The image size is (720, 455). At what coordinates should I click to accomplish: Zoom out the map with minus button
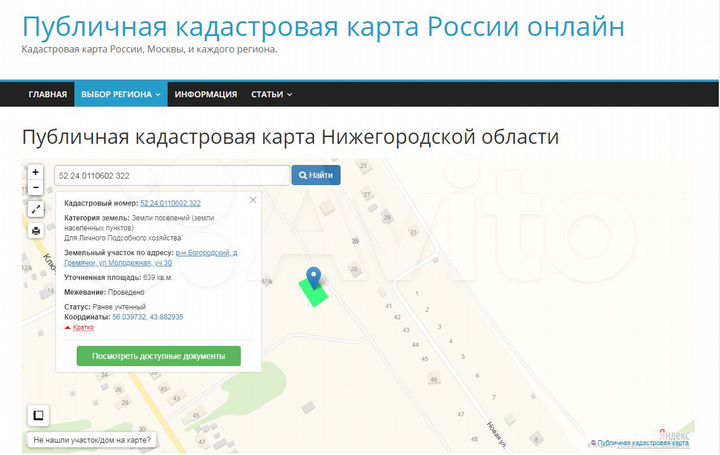pyautogui.click(x=35, y=187)
